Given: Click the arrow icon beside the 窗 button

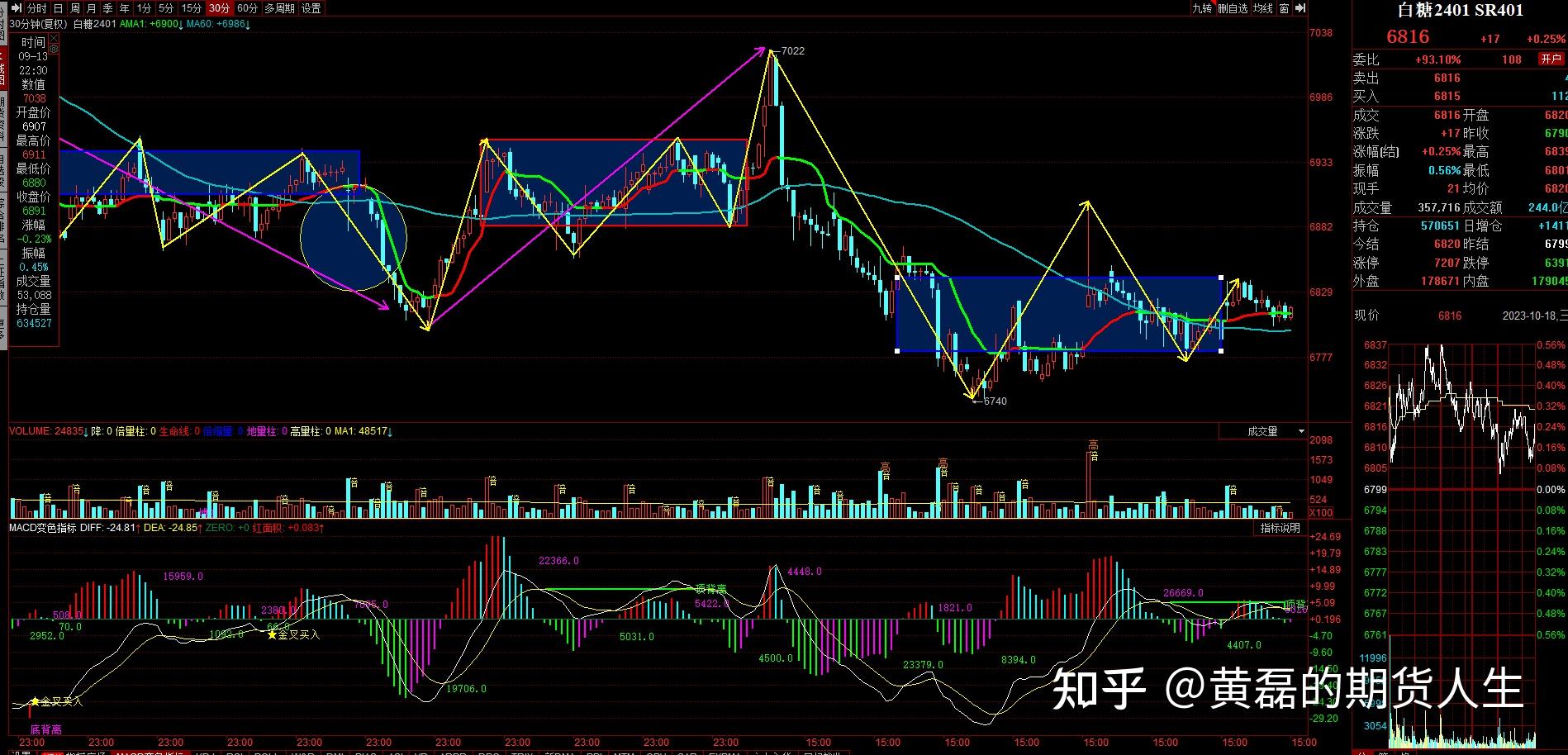Looking at the screenshot, I should click(1300, 8).
